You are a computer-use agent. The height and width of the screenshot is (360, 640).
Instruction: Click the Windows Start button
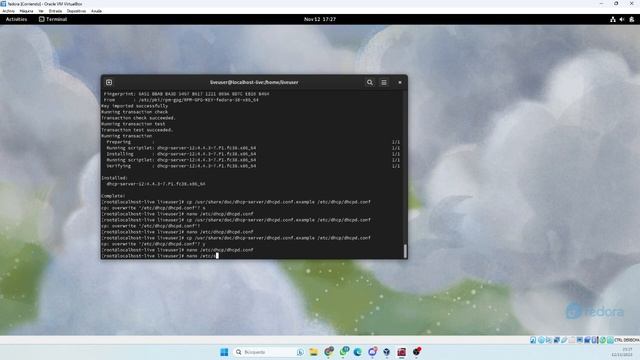click(x=224, y=352)
